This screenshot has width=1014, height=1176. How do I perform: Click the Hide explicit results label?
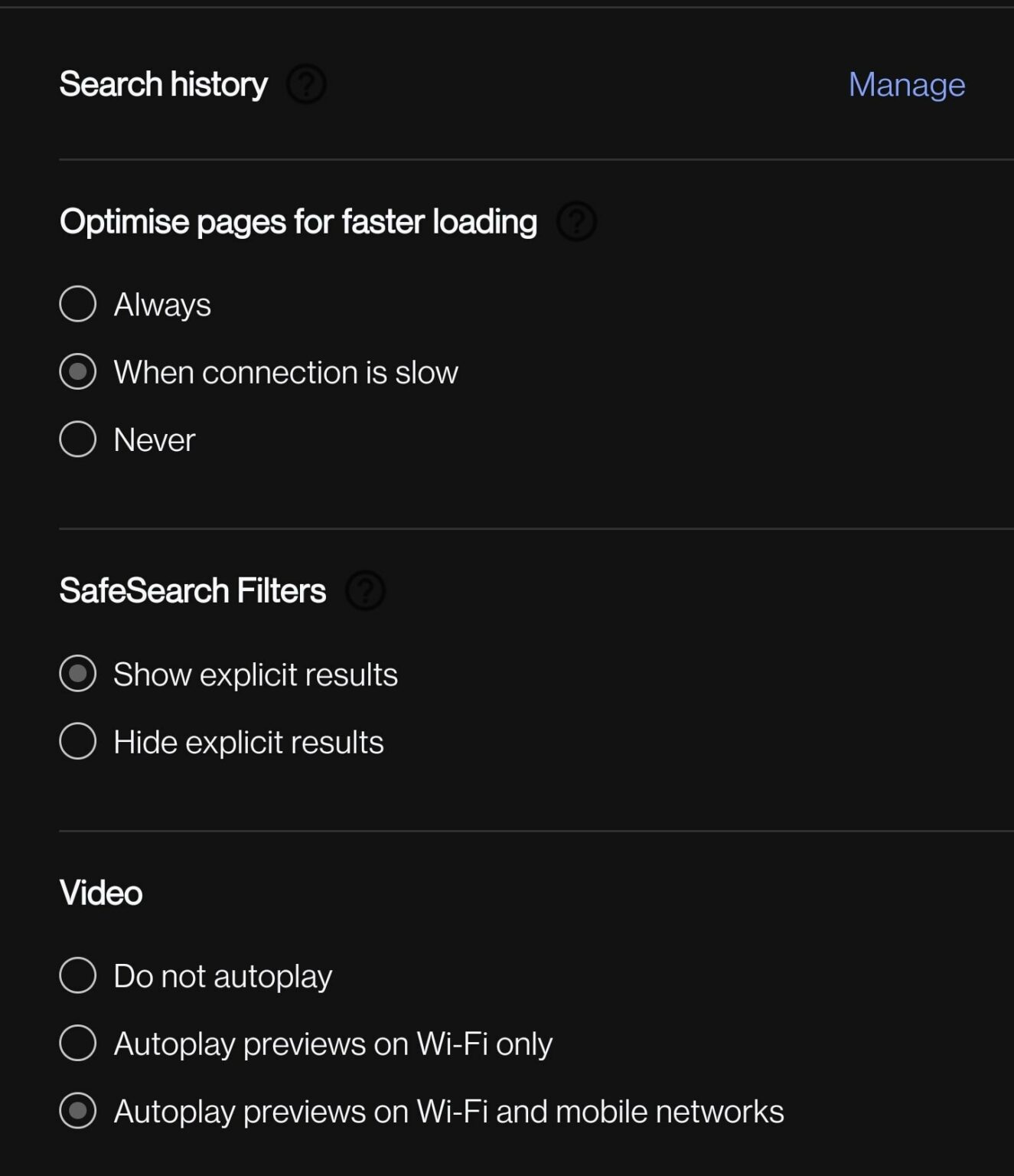(248, 740)
